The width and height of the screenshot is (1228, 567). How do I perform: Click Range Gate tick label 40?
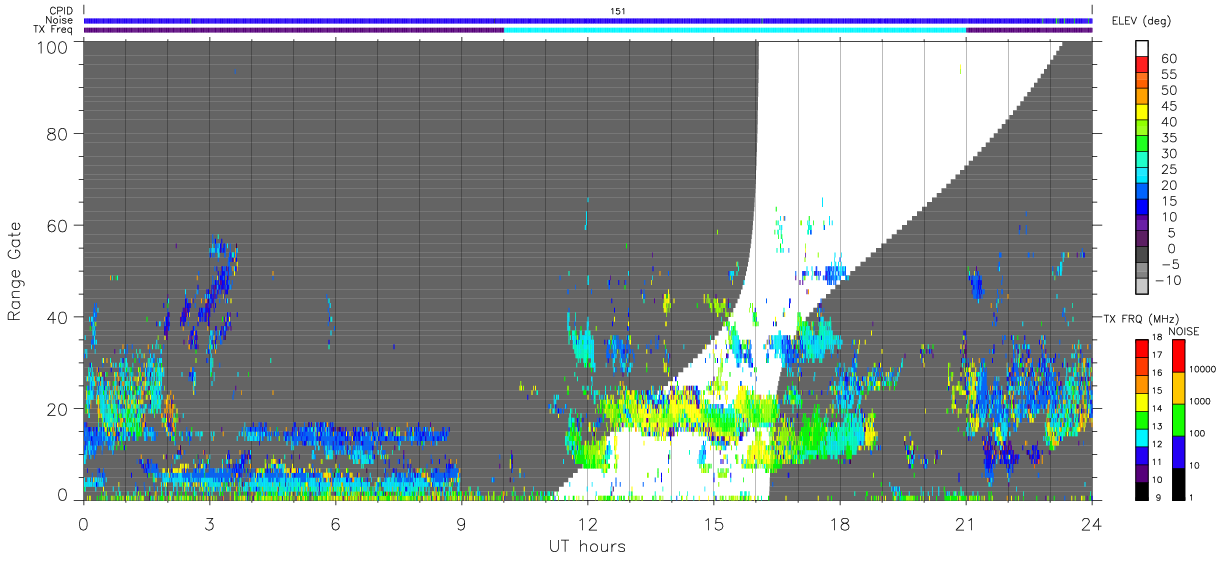point(57,316)
